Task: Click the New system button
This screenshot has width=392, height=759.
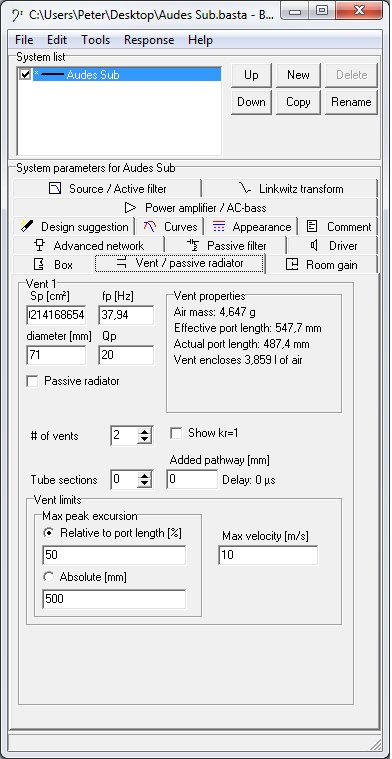Action: click(x=298, y=75)
